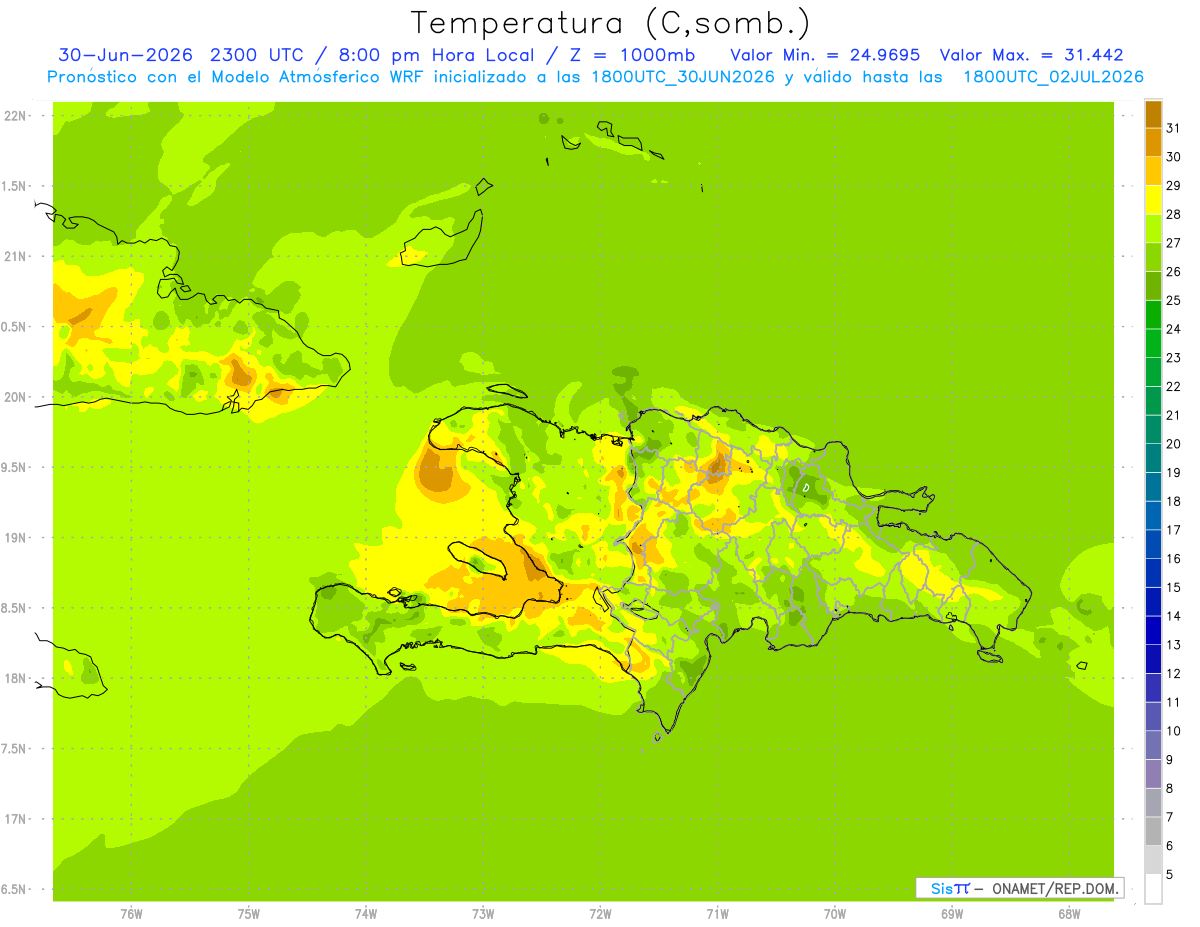Click the 74W longitude label
The image size is (1200, 927).
coord(366,914)
